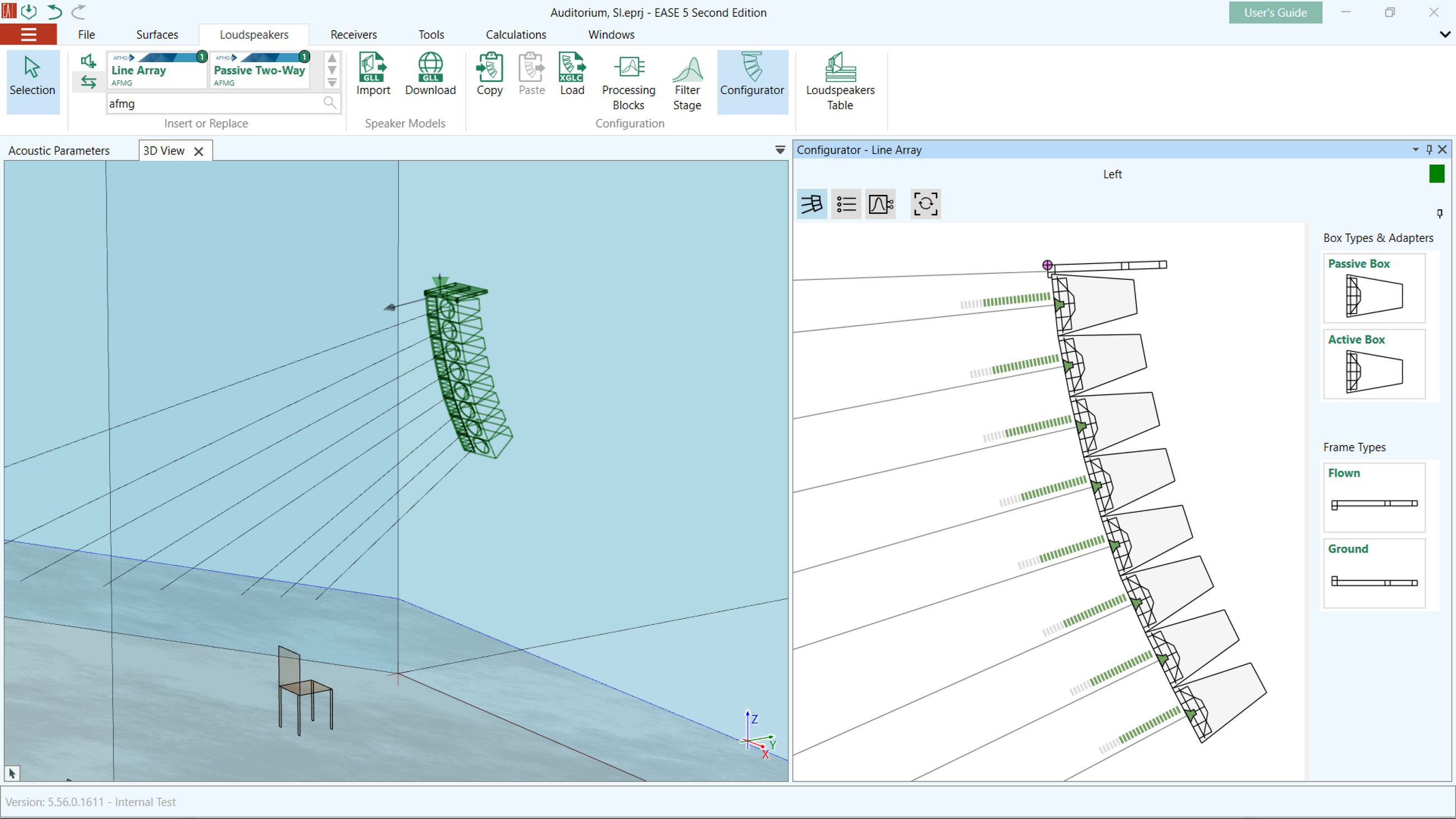Click the User's Guide button
1456x819 pixels.
click(x=1275, y=12)
